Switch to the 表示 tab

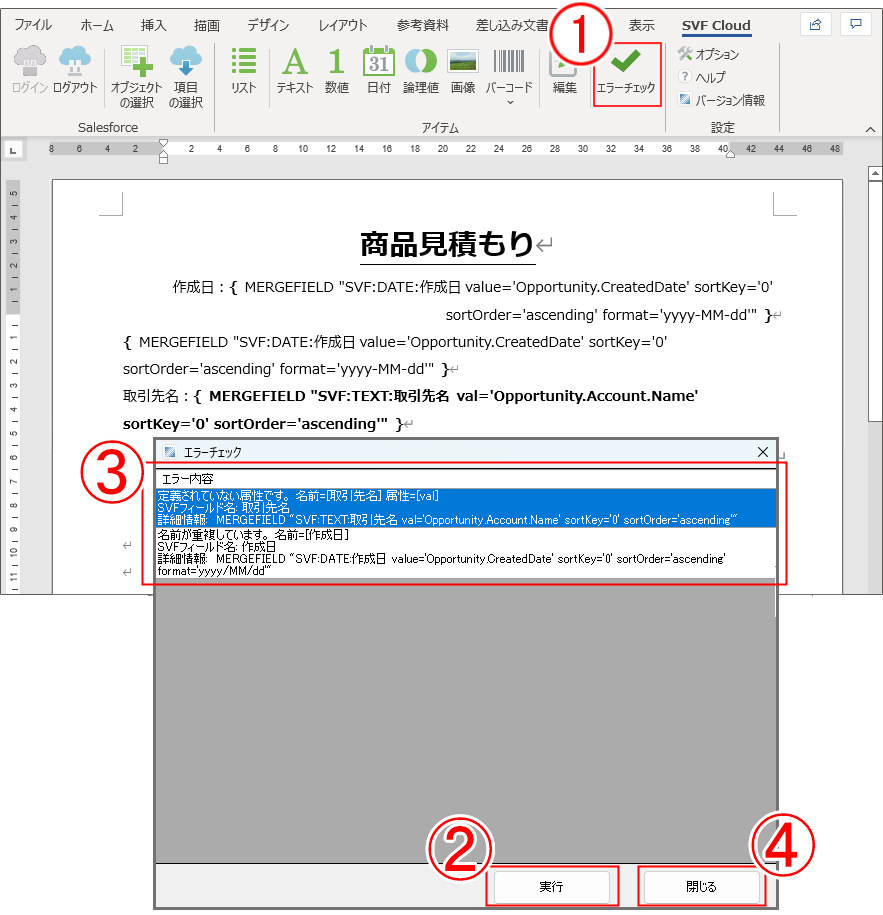tap(641, 25)
